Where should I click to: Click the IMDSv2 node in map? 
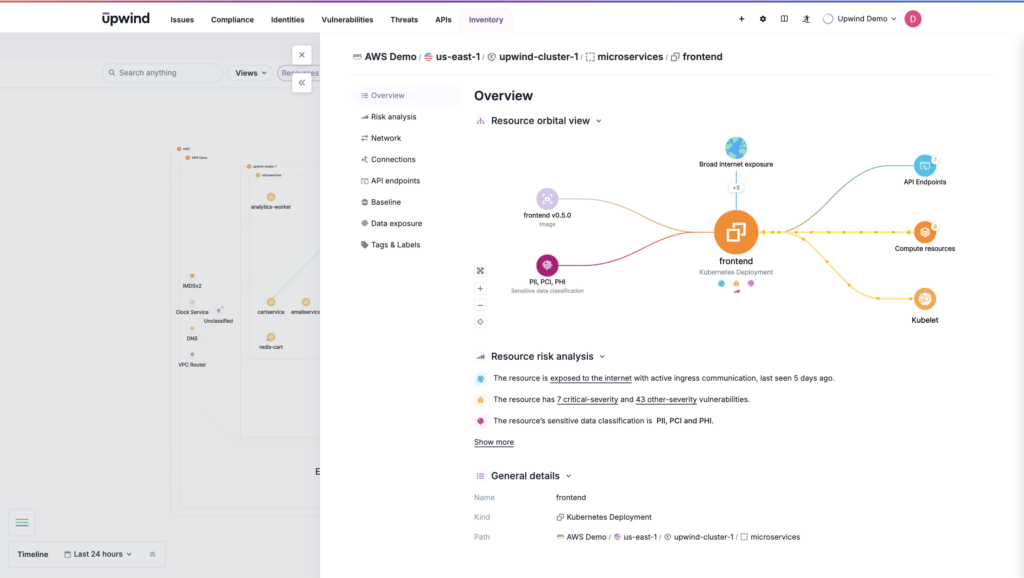pos(192,276)
